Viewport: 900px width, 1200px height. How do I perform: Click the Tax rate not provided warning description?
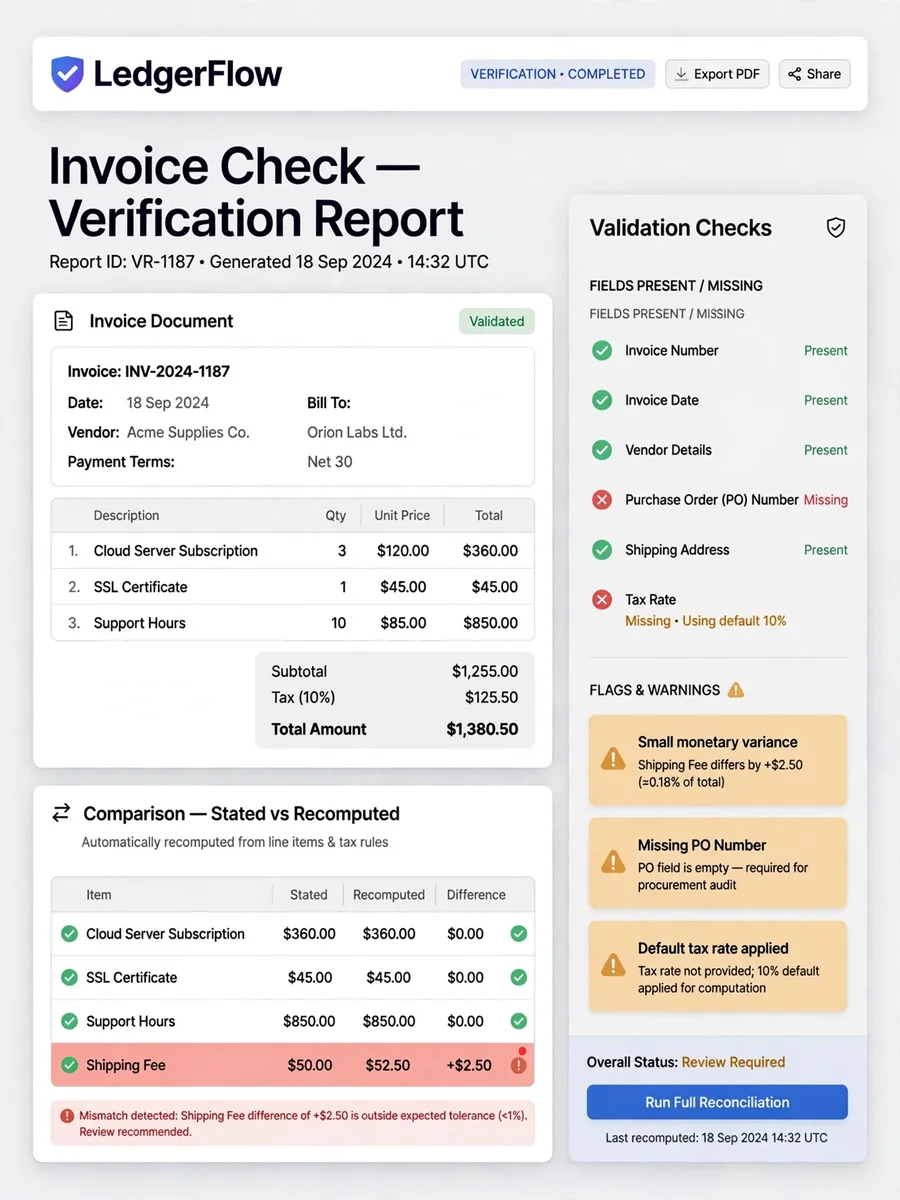pos(729,980)
